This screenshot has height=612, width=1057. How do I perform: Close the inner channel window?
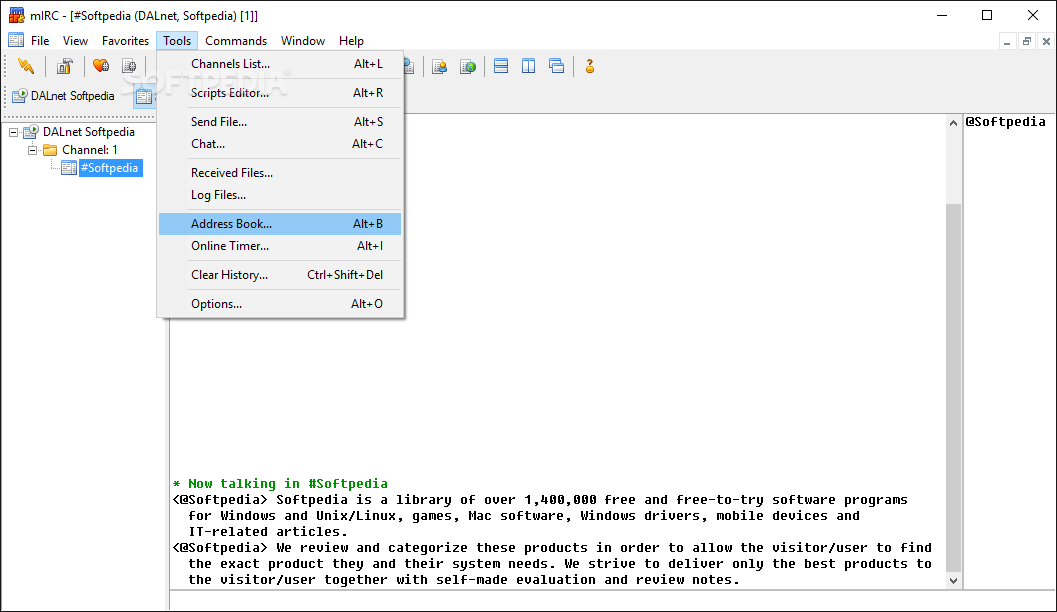coord(1046,42)
